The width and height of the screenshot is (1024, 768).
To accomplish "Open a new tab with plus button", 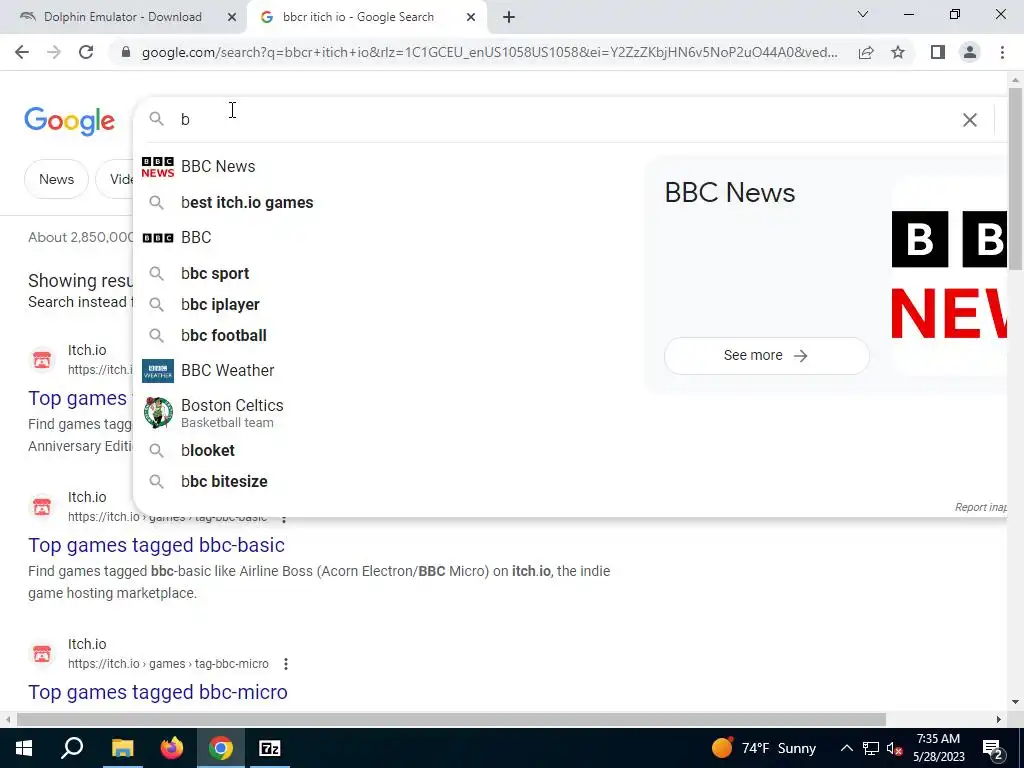I will pos(509,17).
